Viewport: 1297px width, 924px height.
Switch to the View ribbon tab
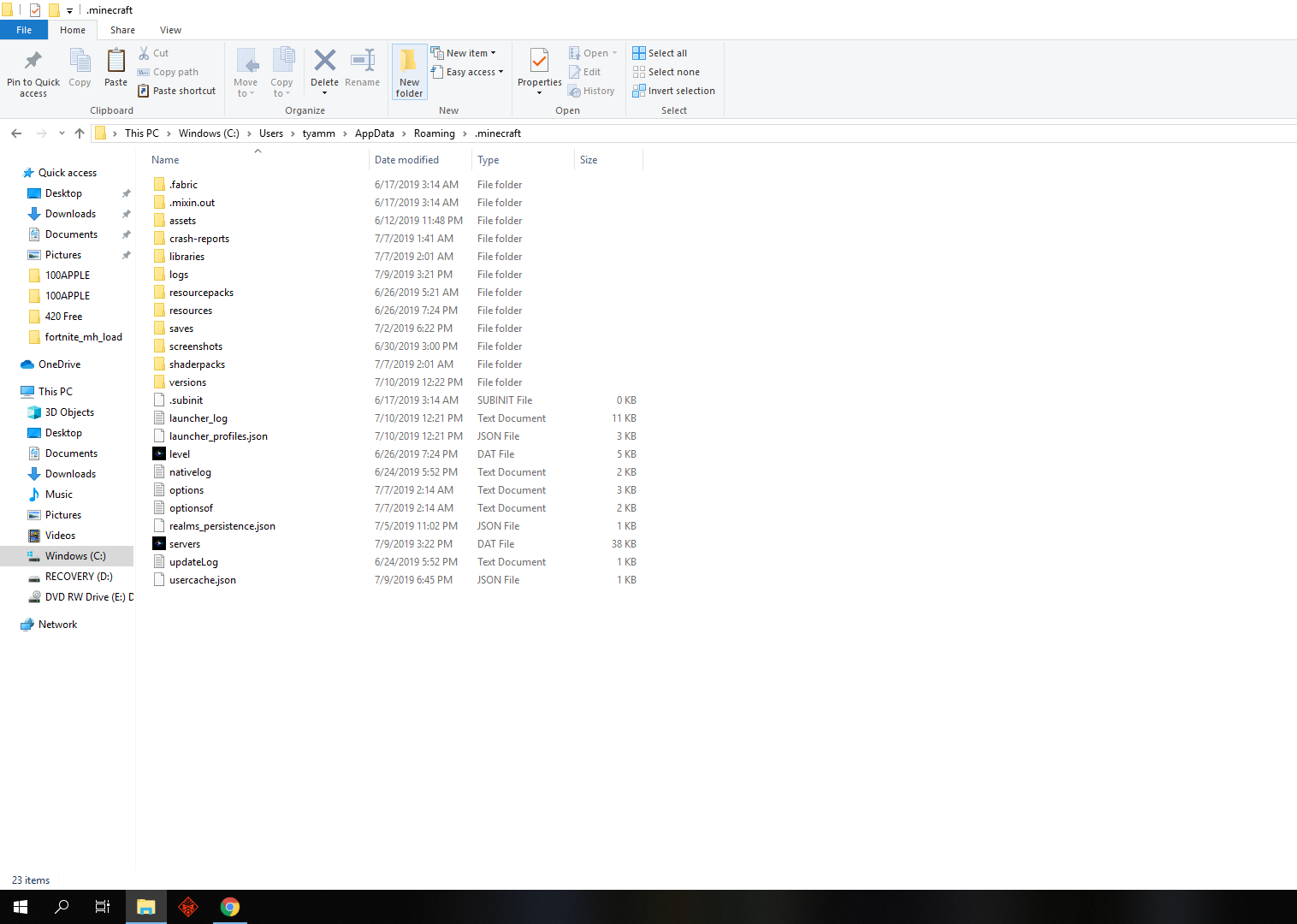(x=170, y=30)
